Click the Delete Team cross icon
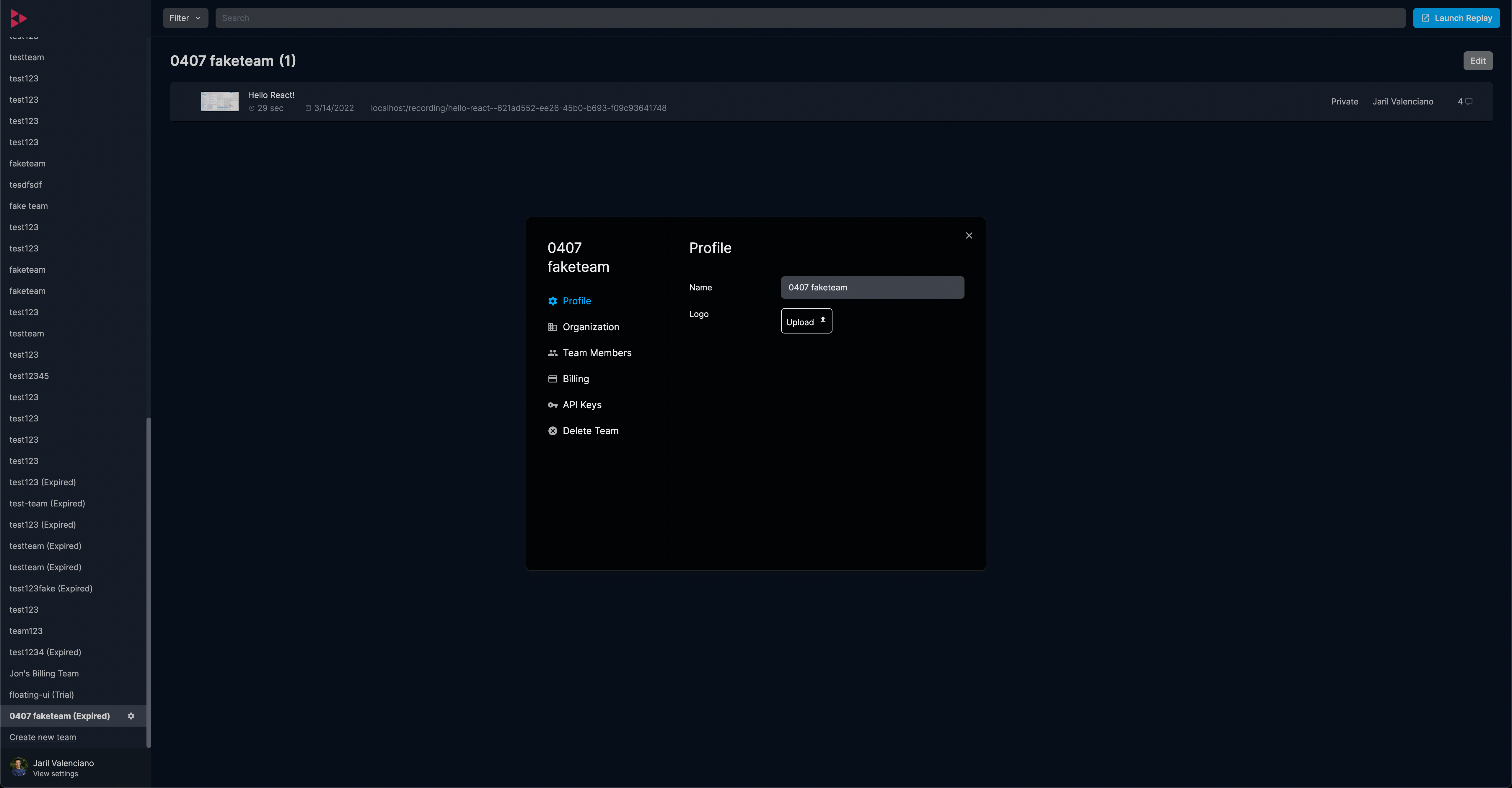 click(x=552, y=431)
